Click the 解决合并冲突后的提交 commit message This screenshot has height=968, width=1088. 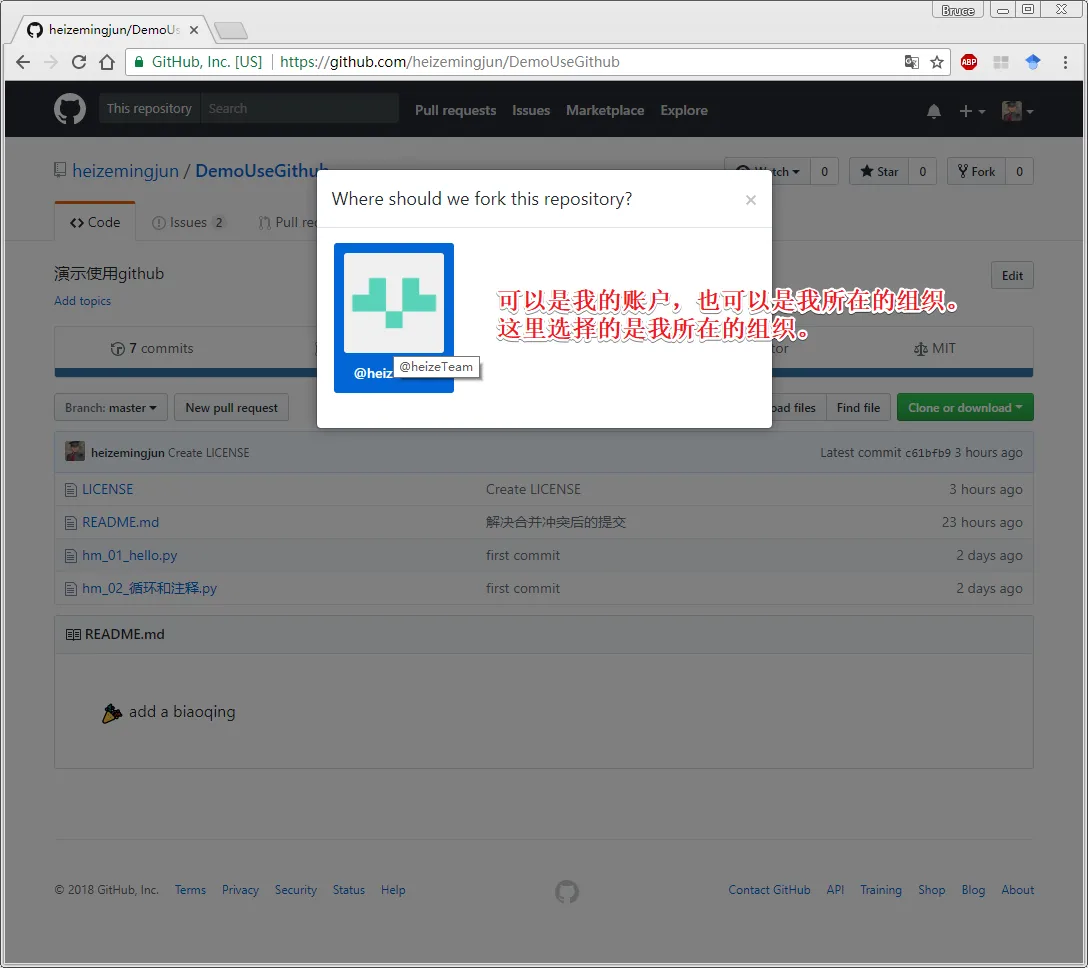556,522
